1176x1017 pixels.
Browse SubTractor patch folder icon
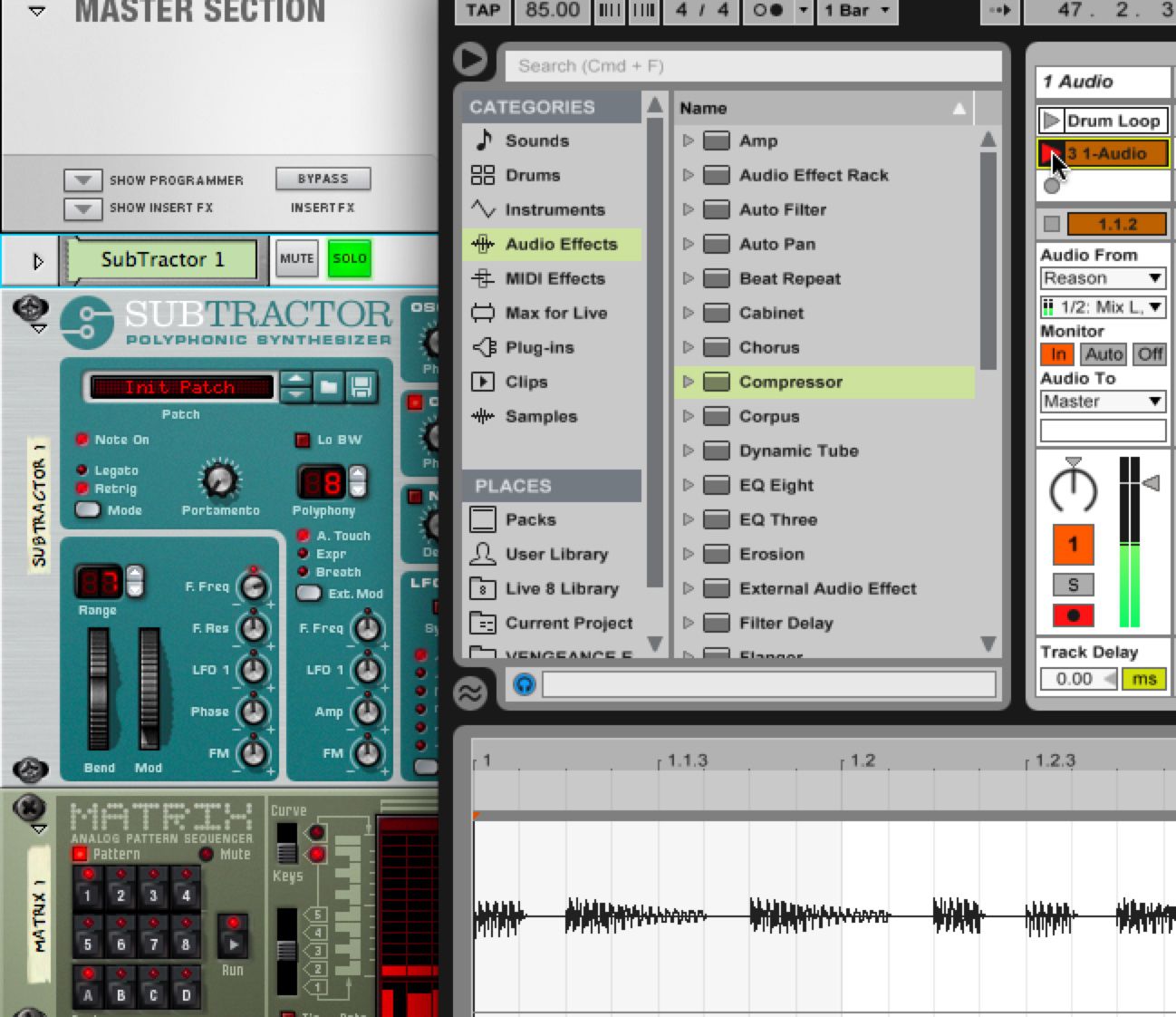pyautogui.click(x=328, y=387)
